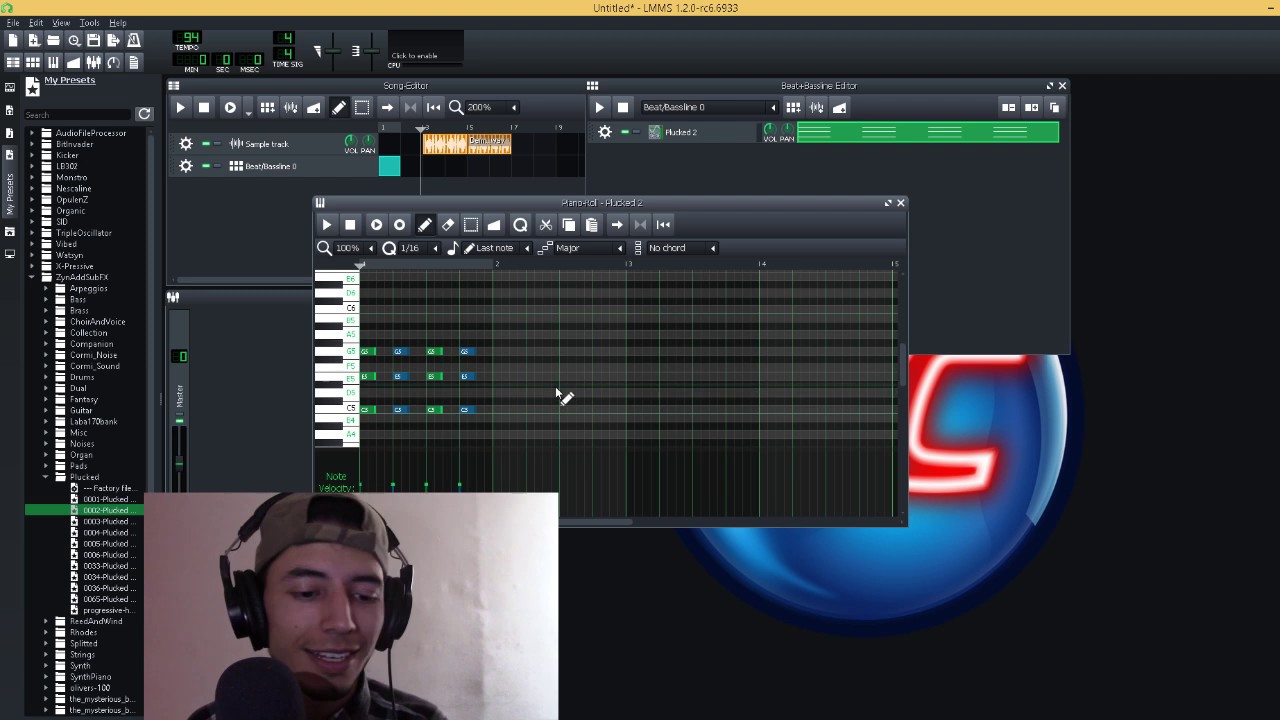The width and height of the screenshot is (1280, 720).
Task: Open the scale dropdown showing Major
Action: click(589, 248)
